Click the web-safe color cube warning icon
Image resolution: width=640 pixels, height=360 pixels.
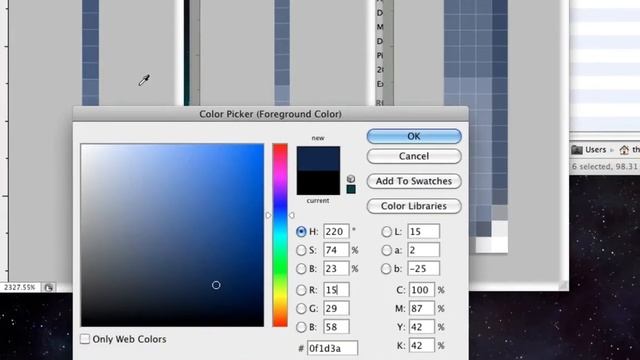351,179
